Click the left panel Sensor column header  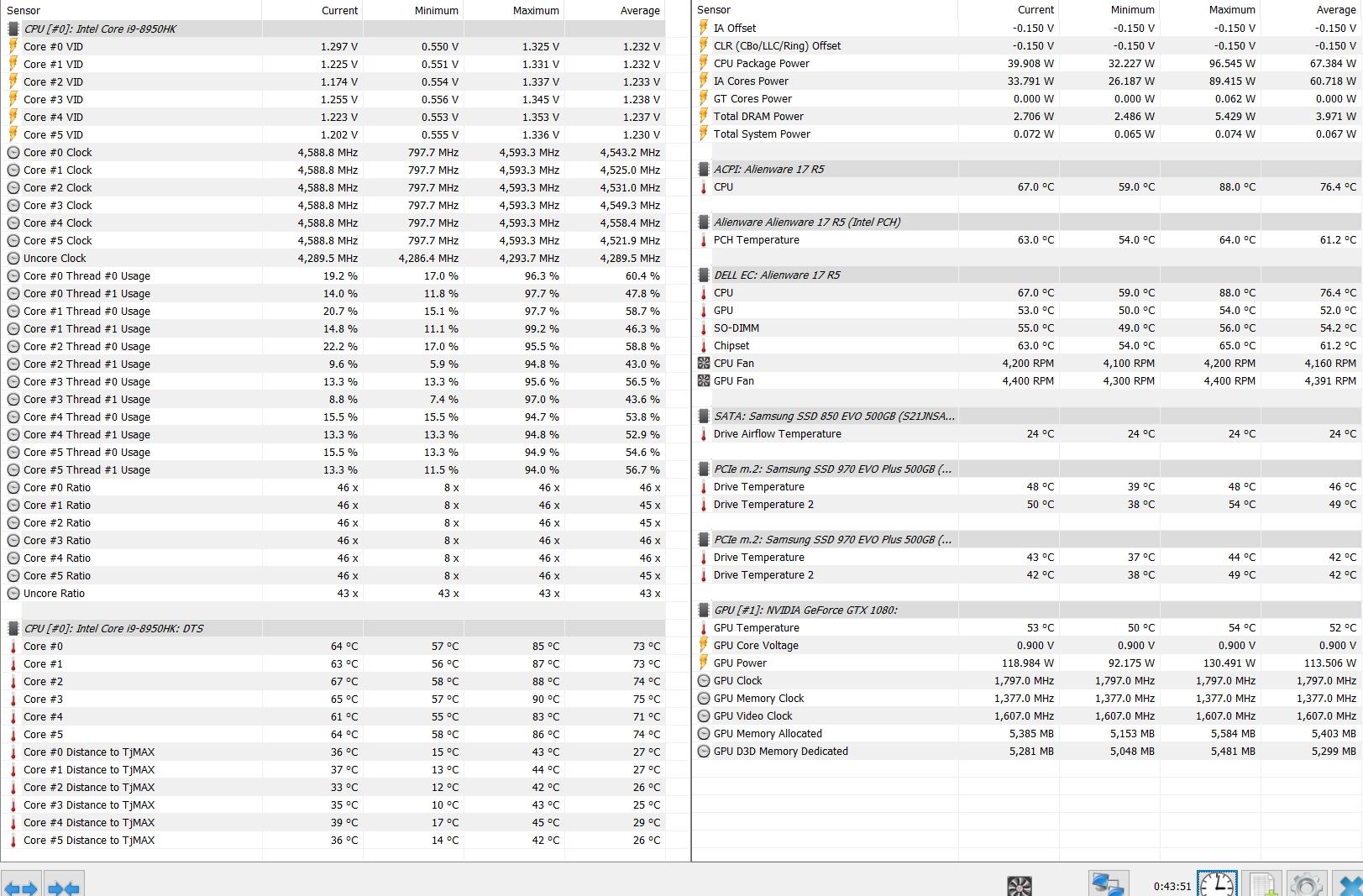(24, 10)
